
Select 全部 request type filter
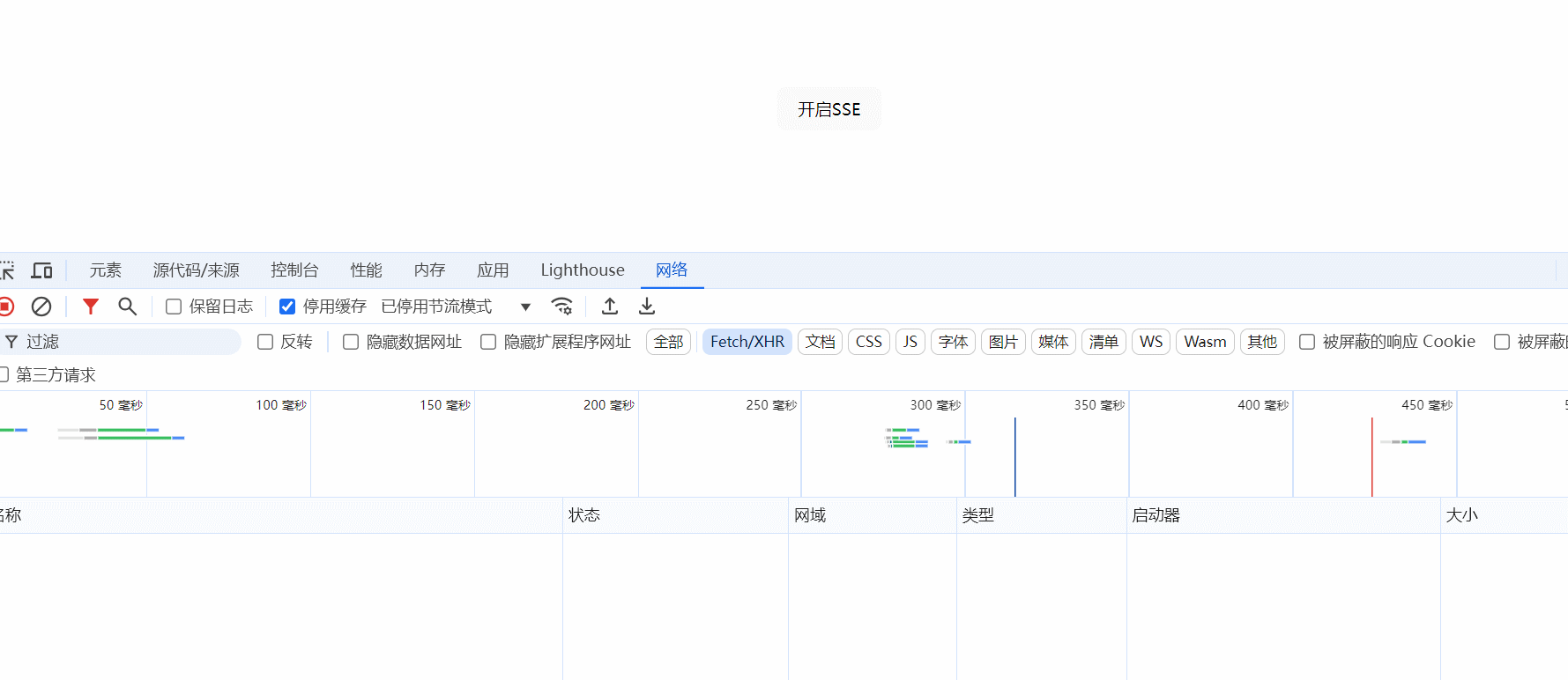coord(668,342)
